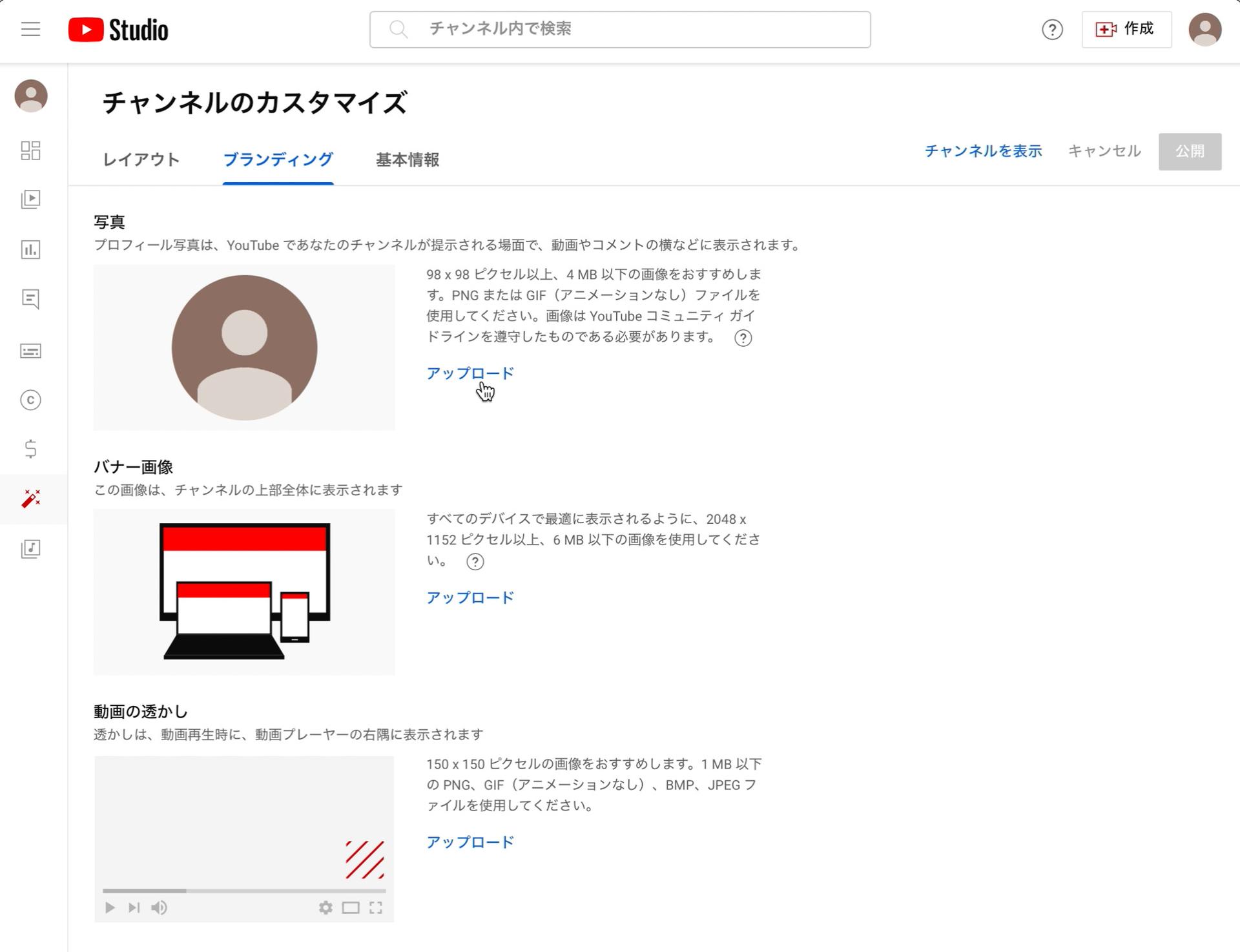This screenshot has height=952, width=1240.
Task: Open the Comments panel in the sidebar
Action: point(30,300)
